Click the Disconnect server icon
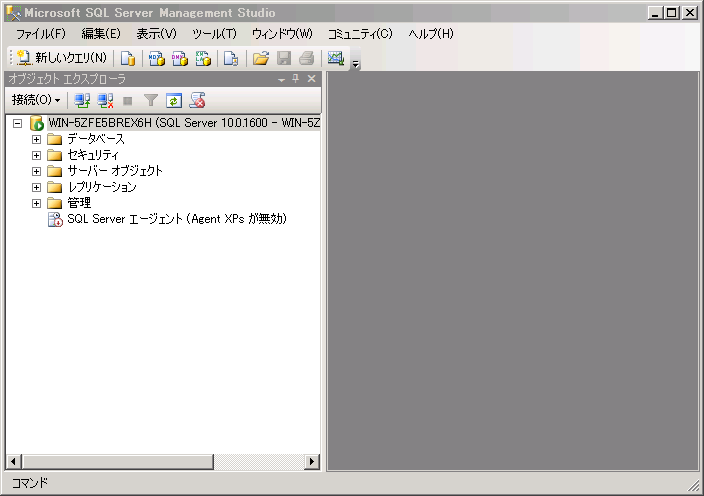 coord(105,101)
